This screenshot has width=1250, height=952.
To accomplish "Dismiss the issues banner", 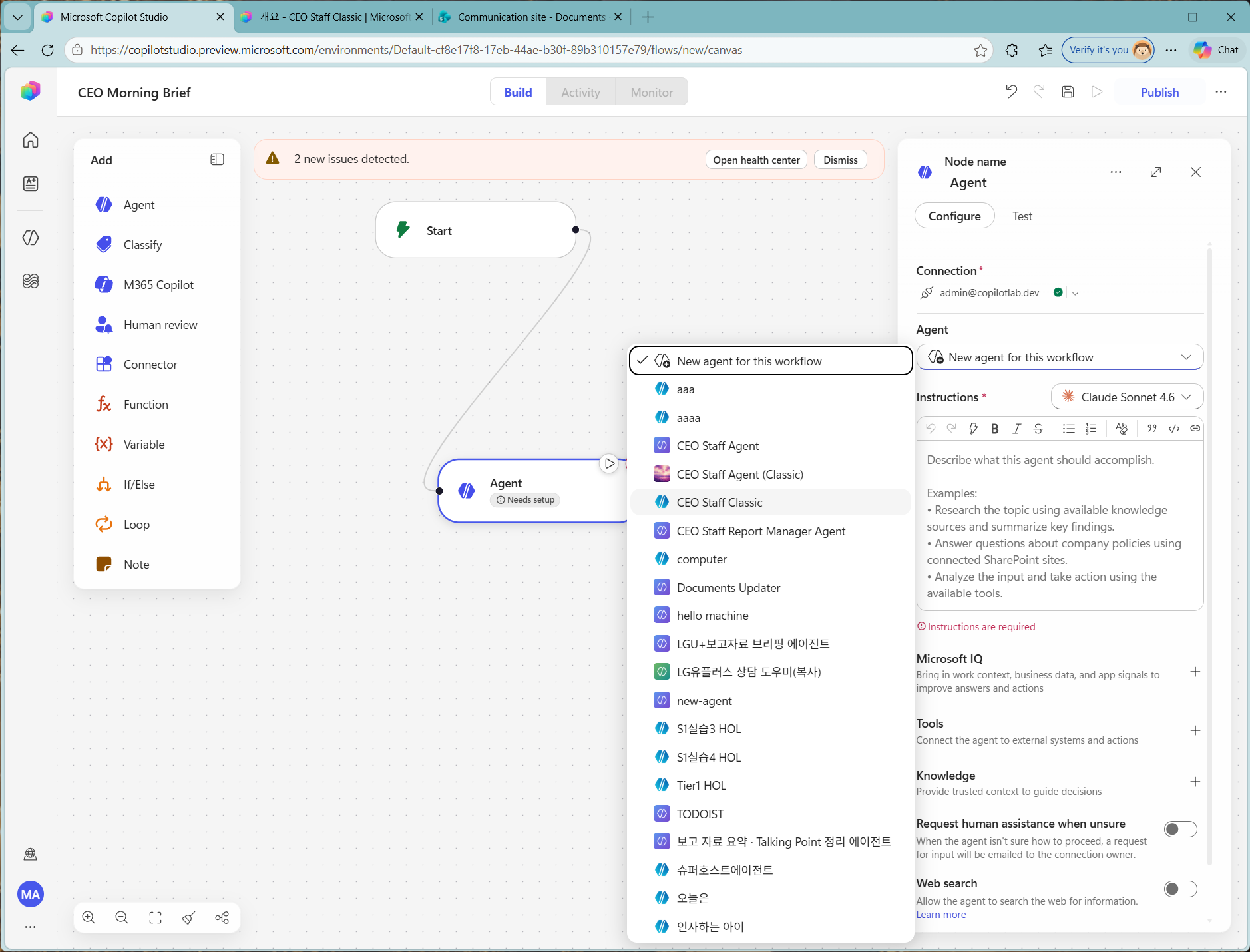I will tap(841, 160).
